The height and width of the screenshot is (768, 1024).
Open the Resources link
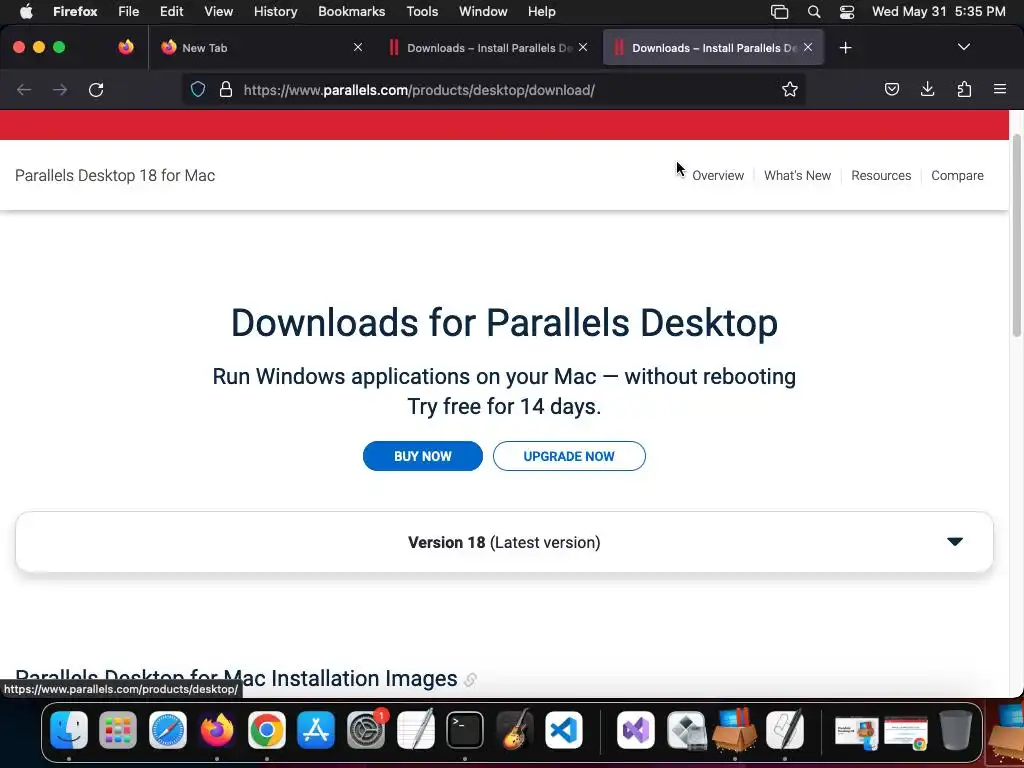[x=881, y=176]
